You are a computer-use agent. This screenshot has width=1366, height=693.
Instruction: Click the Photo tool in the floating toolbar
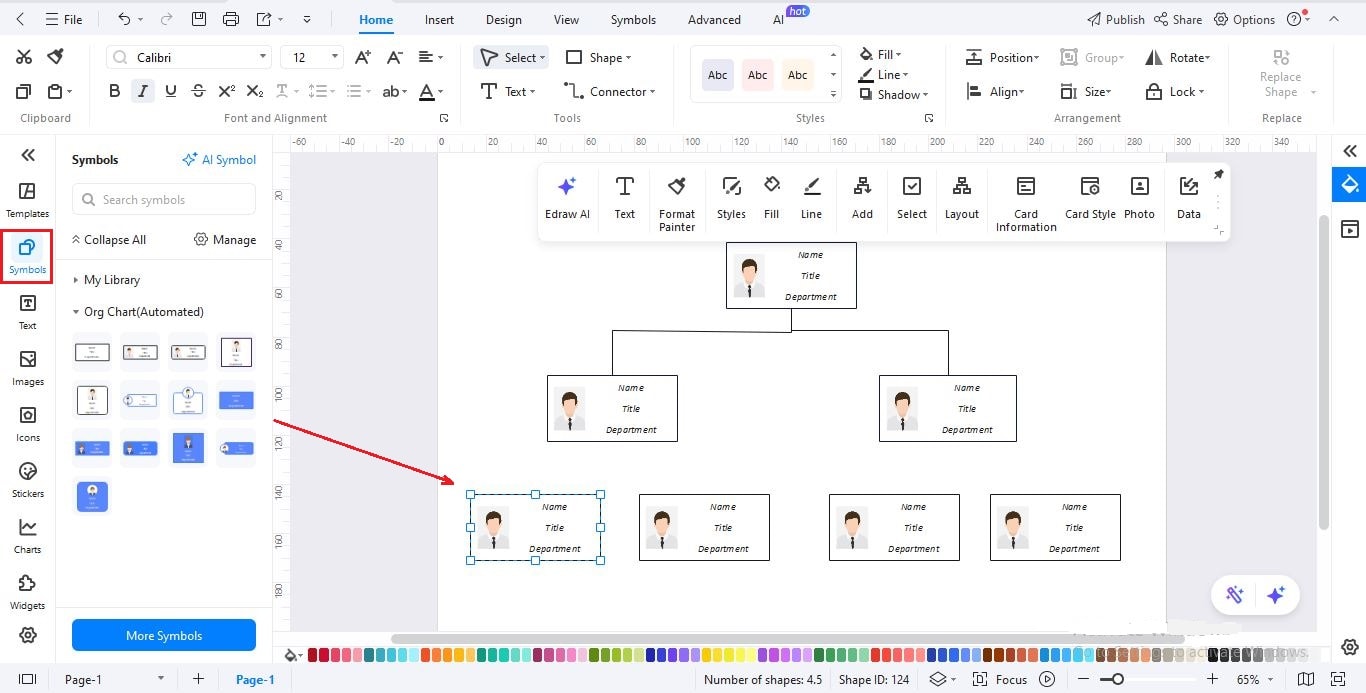pos(1139,197)
